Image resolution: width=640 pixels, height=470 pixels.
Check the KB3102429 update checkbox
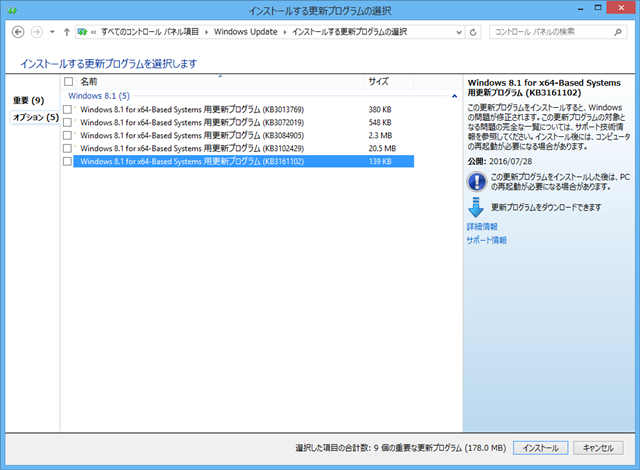tap(67, 148)
